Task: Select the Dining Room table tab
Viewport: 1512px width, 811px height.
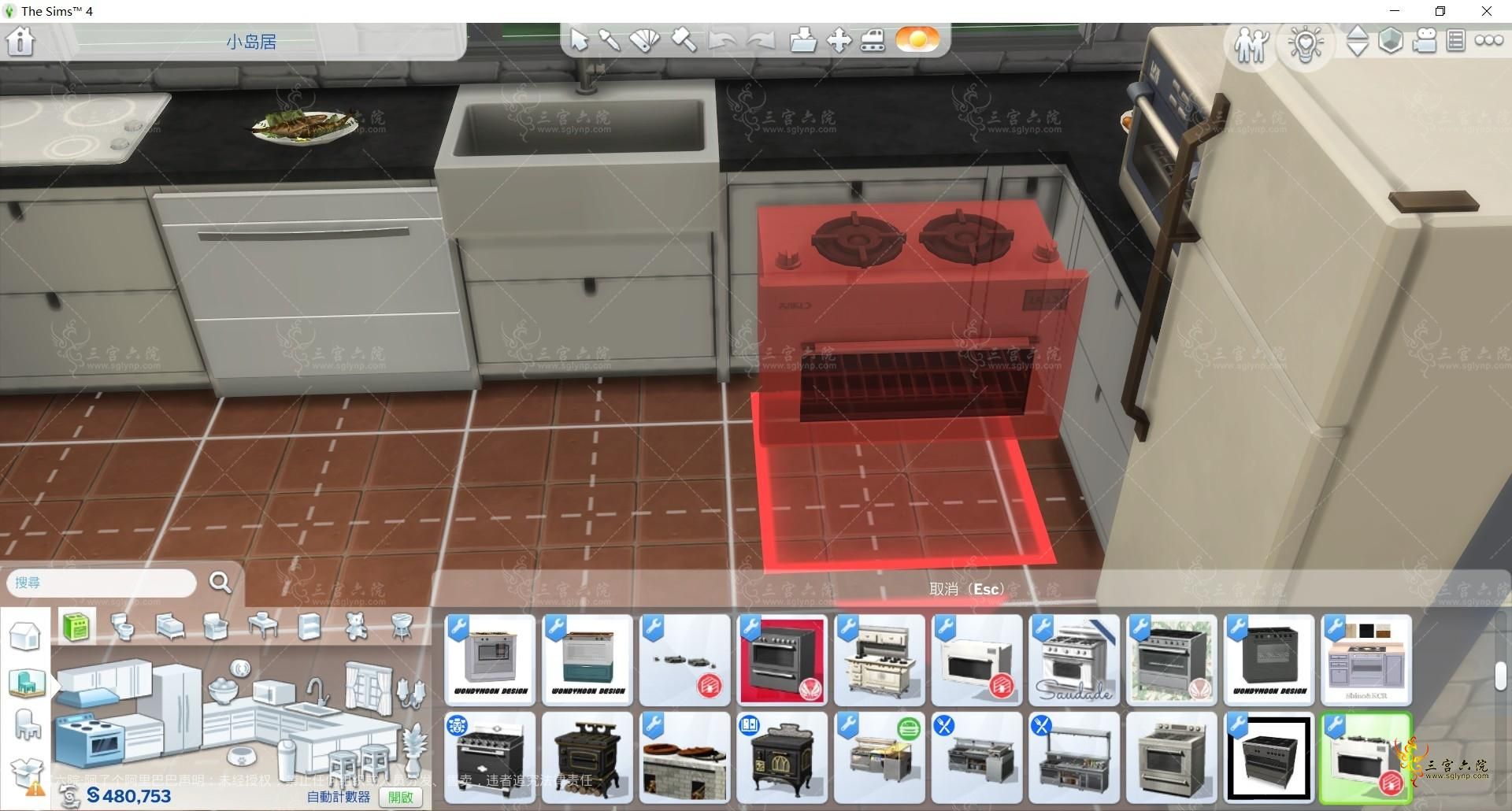Action: 262,627
